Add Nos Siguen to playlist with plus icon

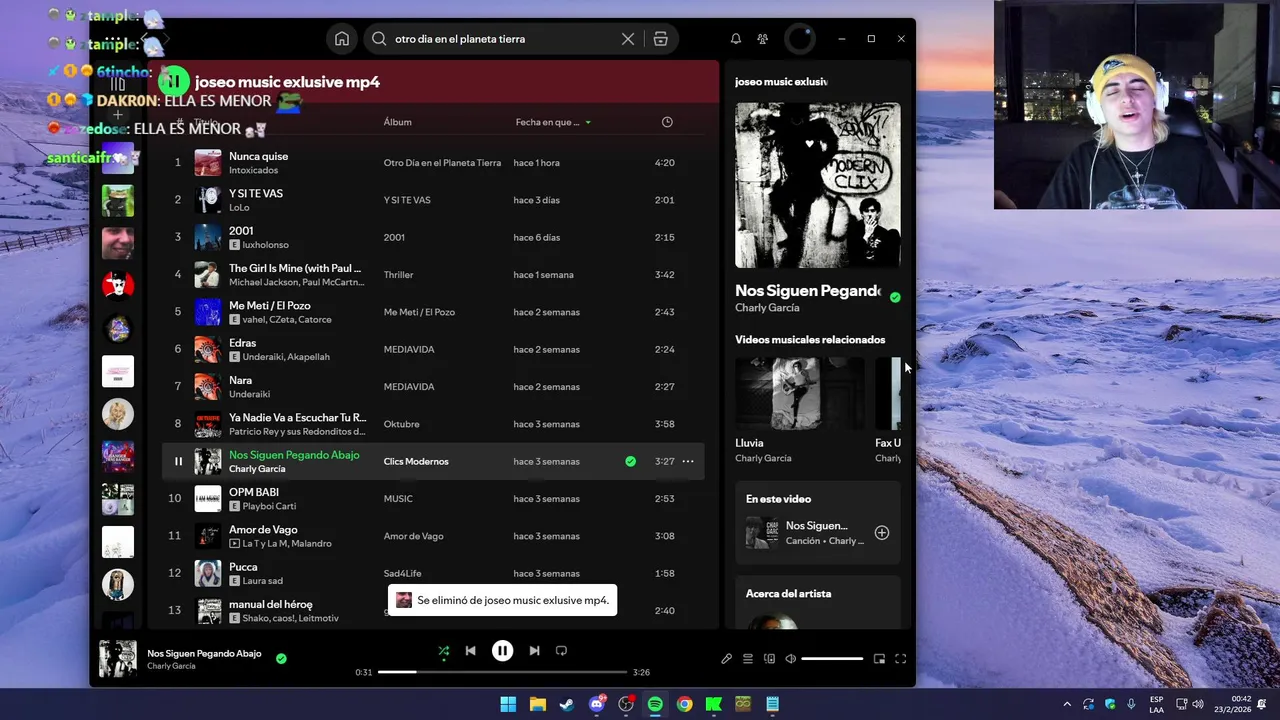pyautogui.click(x=882, y=533)
